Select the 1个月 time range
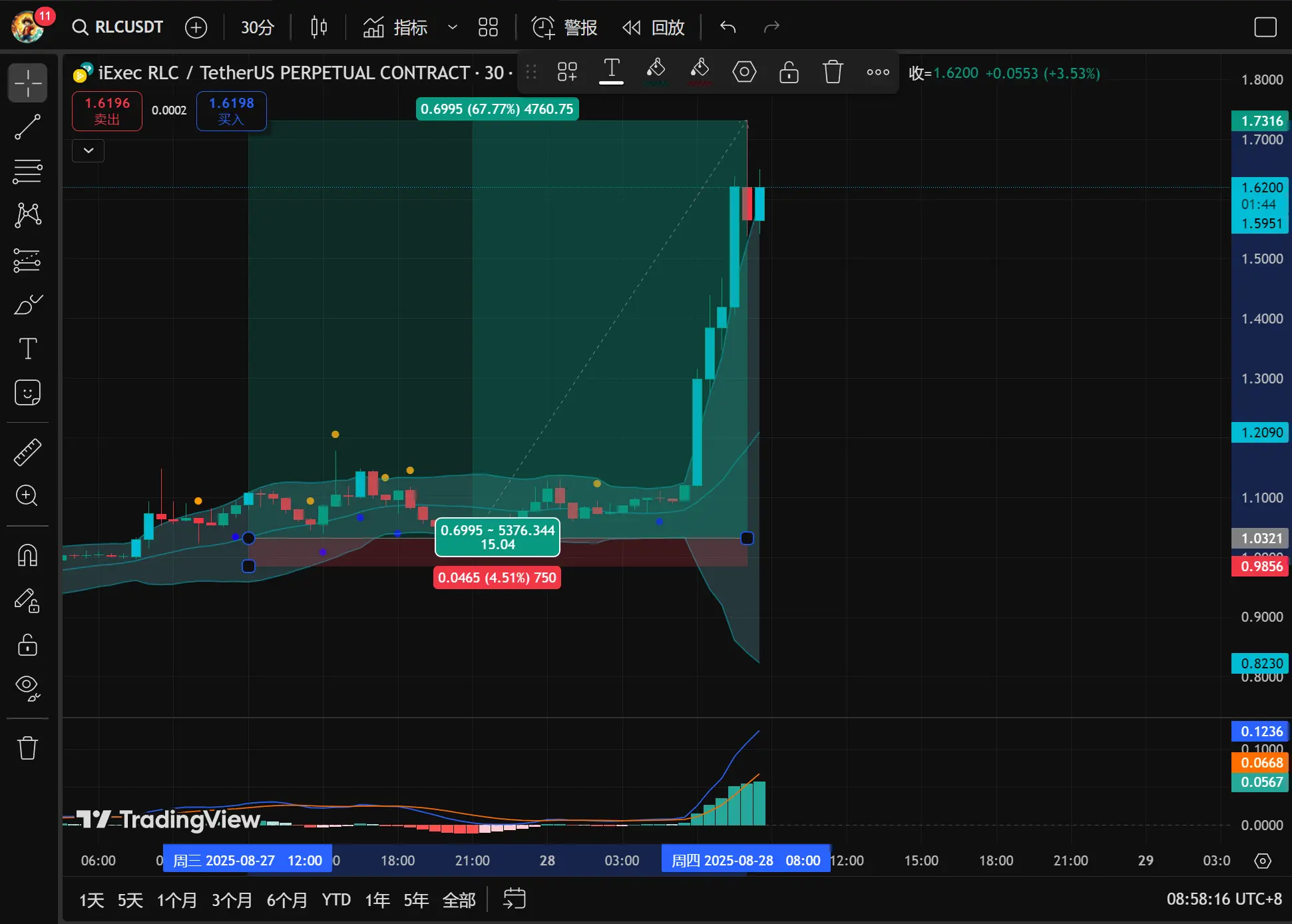The width and height of the screenshot is (1292, 924). (177, 900)
